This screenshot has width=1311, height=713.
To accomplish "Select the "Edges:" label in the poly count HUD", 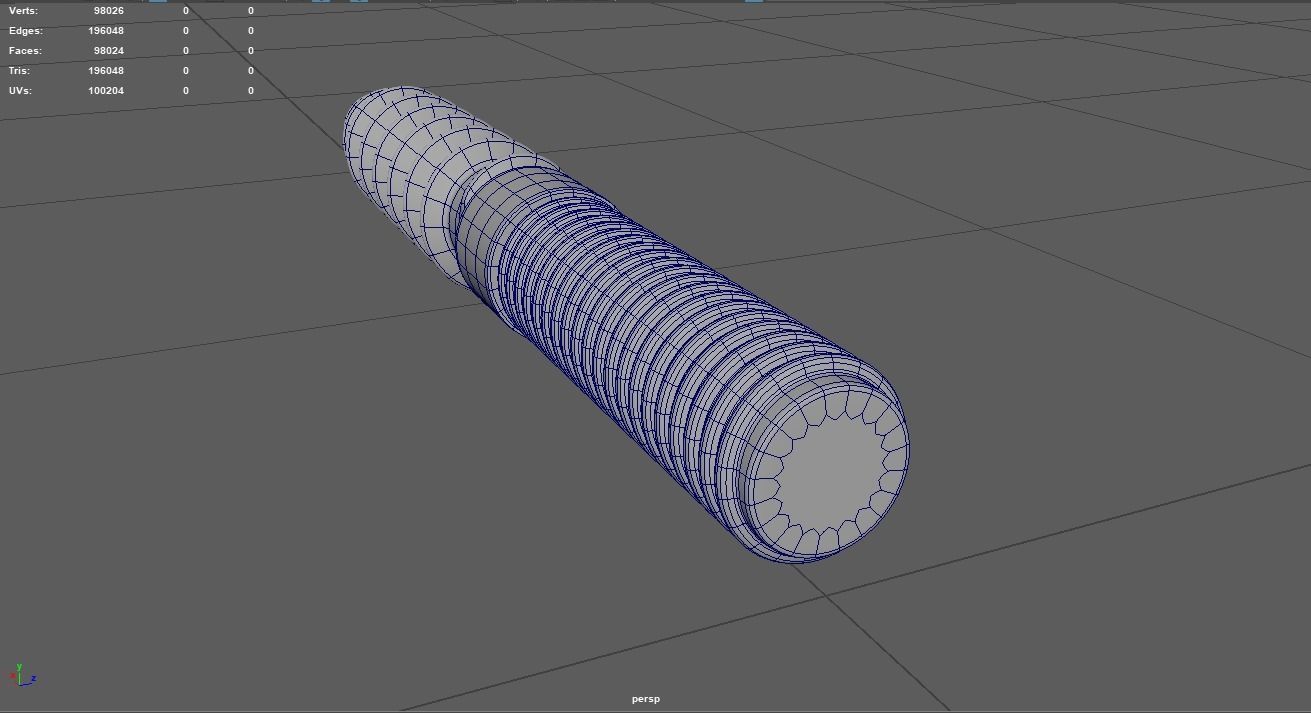I will pos(26,31).
